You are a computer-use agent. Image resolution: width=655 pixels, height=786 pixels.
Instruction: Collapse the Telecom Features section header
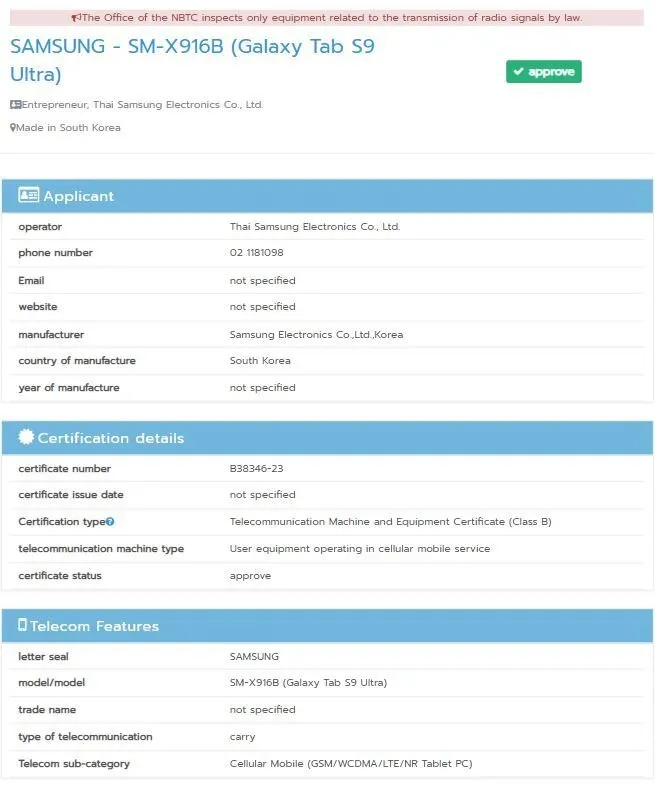click(327, 626)
